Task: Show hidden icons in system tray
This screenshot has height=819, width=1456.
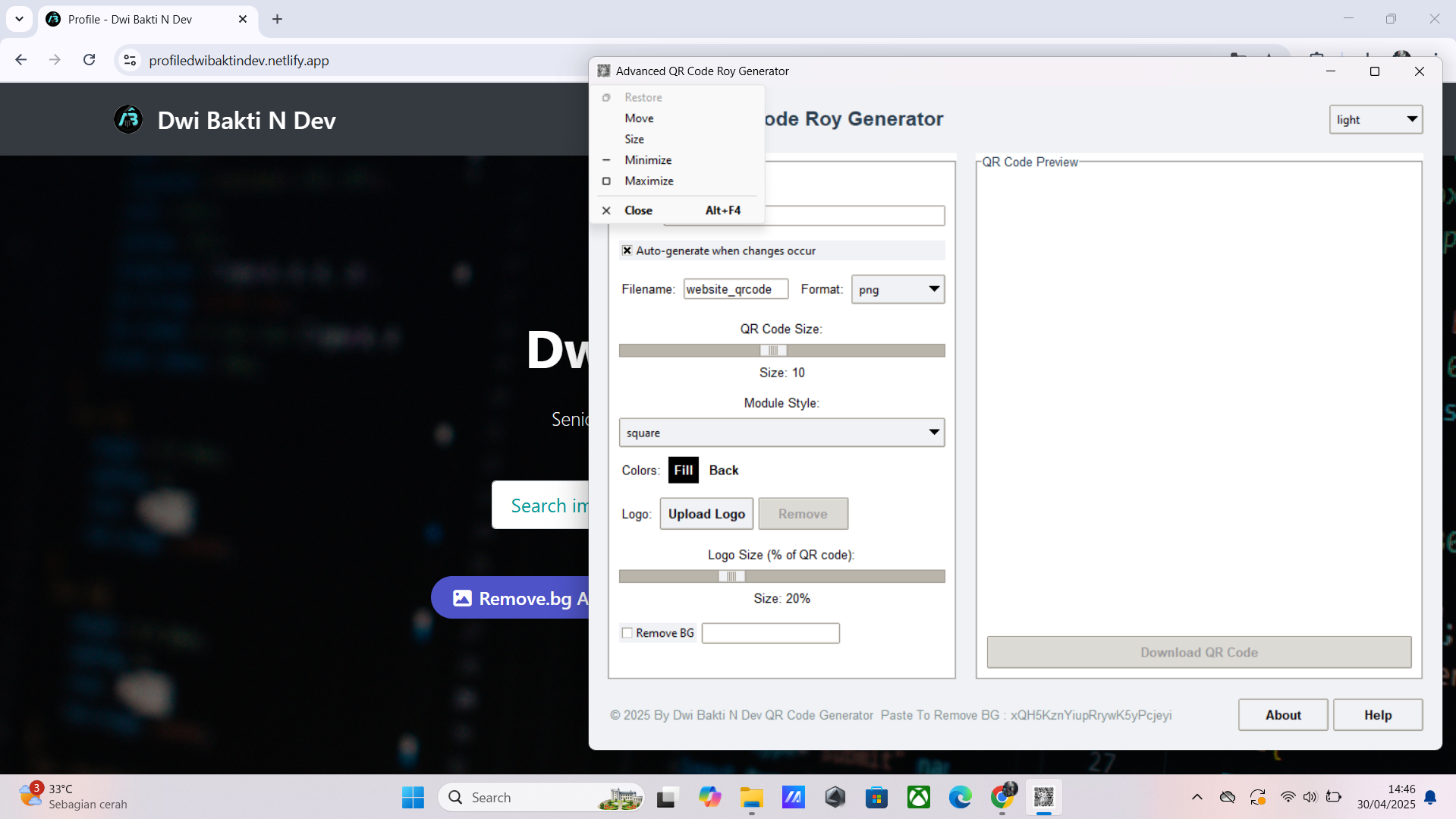Action: (x=1197, y=797)
